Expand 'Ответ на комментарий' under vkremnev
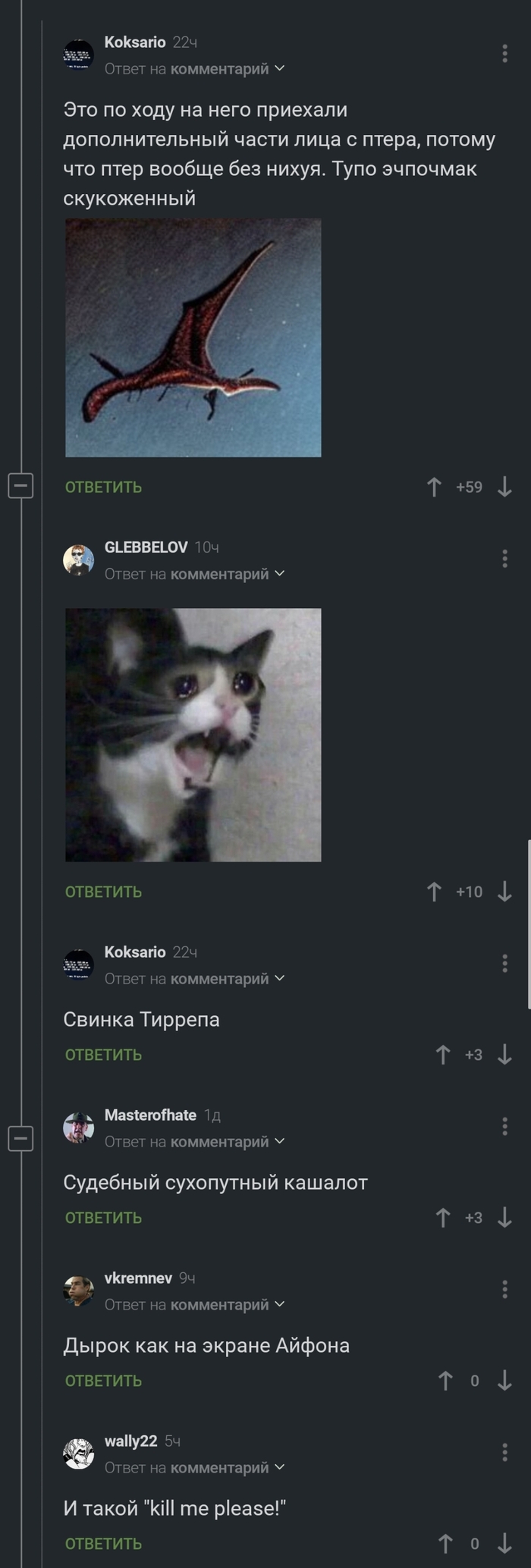 click(x=195, y=1304)
